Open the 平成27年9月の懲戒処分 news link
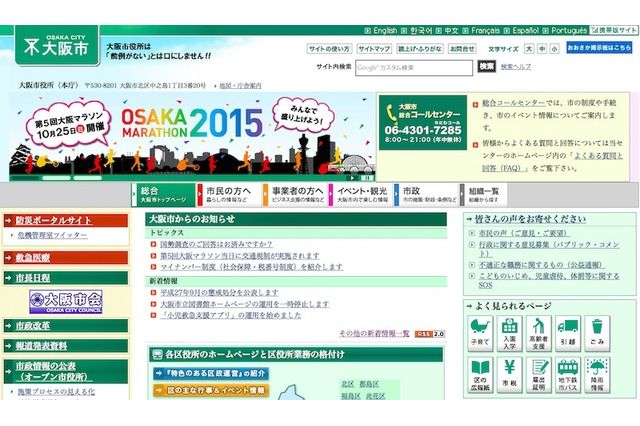The height and width of the screenshot is (426, 640). click(x=219, y=293)
